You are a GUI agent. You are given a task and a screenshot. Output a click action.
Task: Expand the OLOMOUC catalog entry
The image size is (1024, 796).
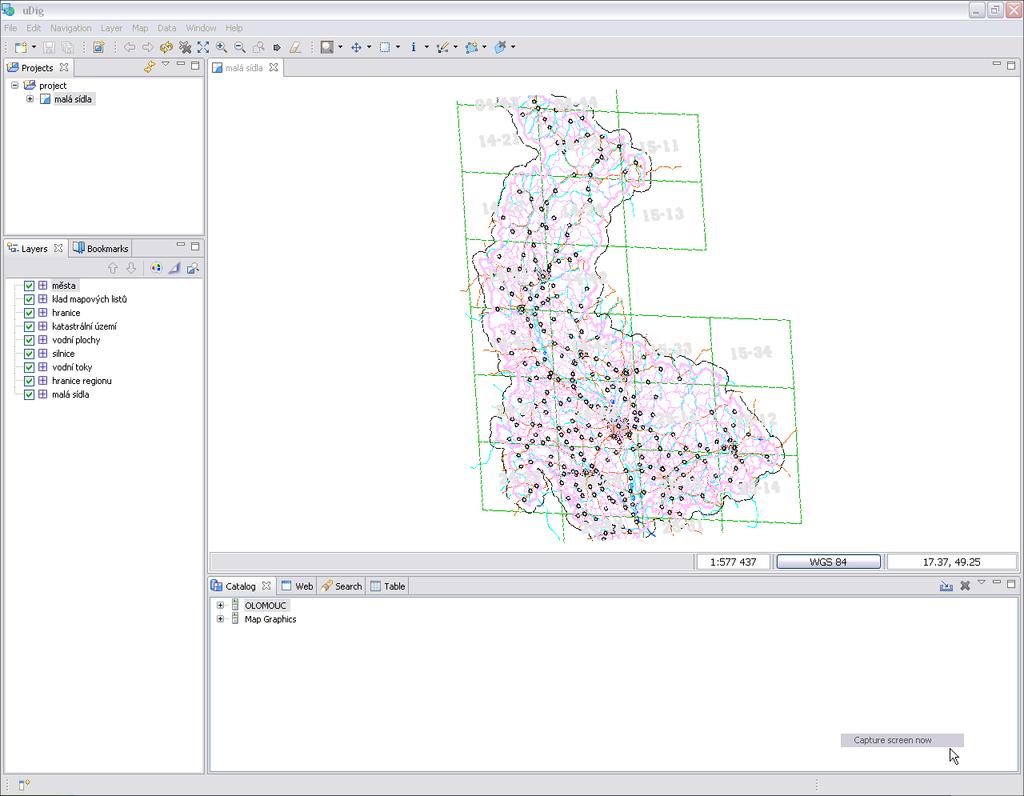pyautogui.click(x=220, y=605)
